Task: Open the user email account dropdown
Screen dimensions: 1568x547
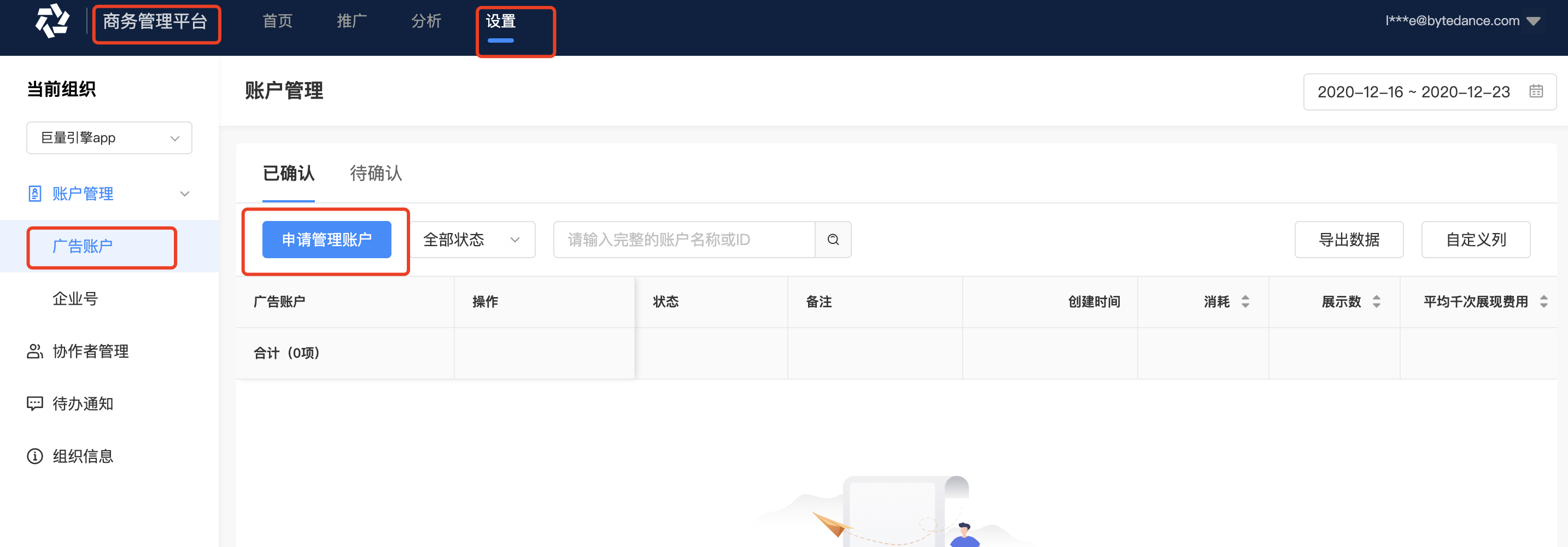Action: tap(1462, 21)
